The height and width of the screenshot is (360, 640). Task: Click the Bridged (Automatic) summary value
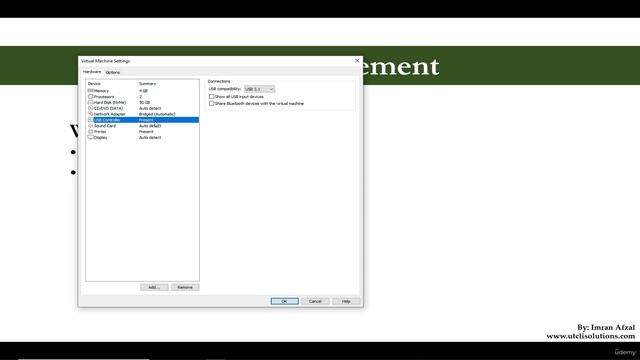[x=157, y=114]
